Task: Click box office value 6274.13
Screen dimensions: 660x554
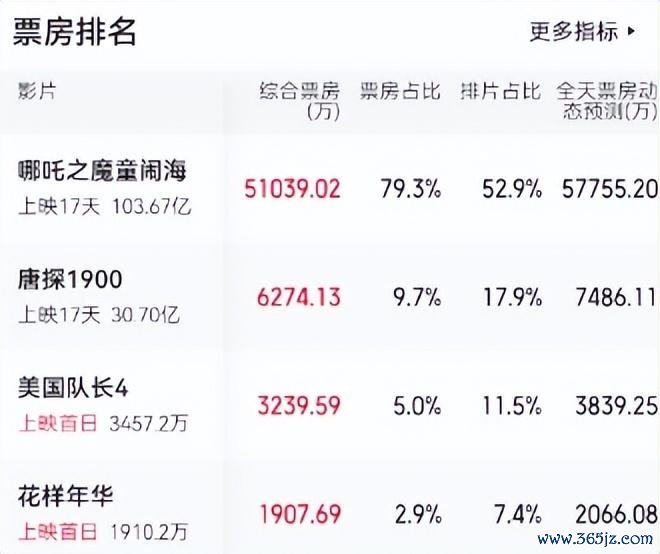Action: (x=299, y=297)
